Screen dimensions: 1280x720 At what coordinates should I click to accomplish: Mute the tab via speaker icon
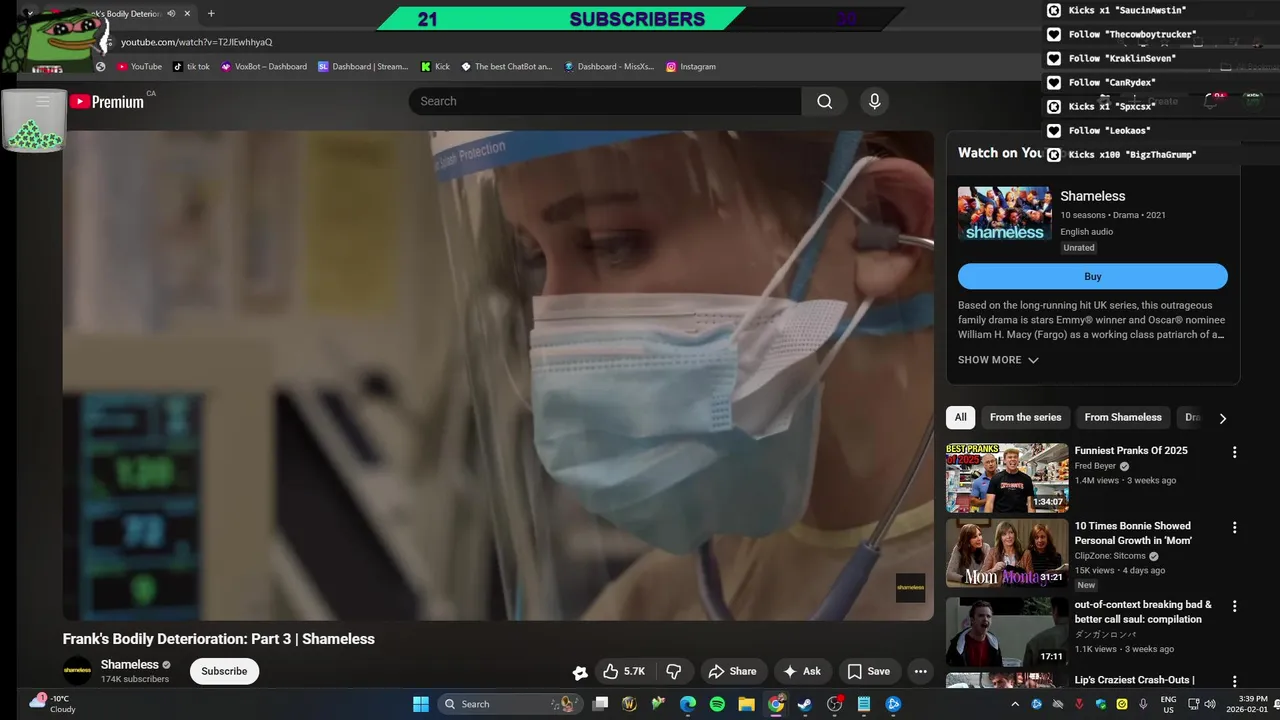click(171, 14)
